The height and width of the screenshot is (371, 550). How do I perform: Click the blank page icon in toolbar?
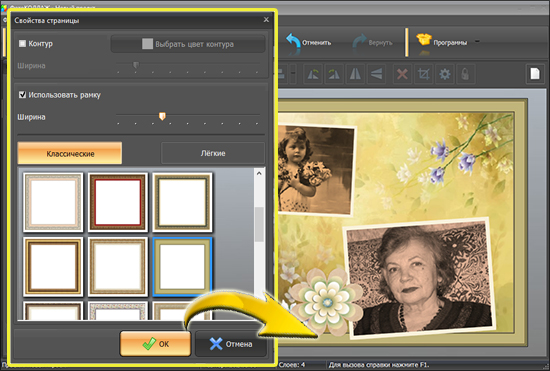(x=535, y=74)
